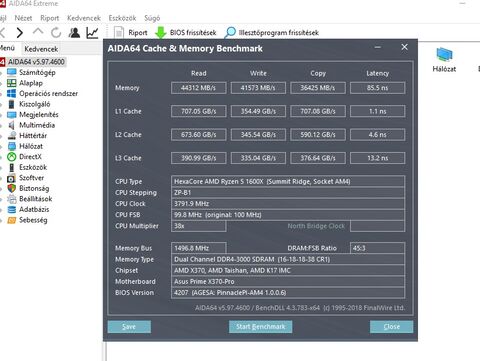Viewport: 480px width, 361px height.
Task: Click the Motherboard field Asus Prime X370-Pro
Action: (288, 282)
